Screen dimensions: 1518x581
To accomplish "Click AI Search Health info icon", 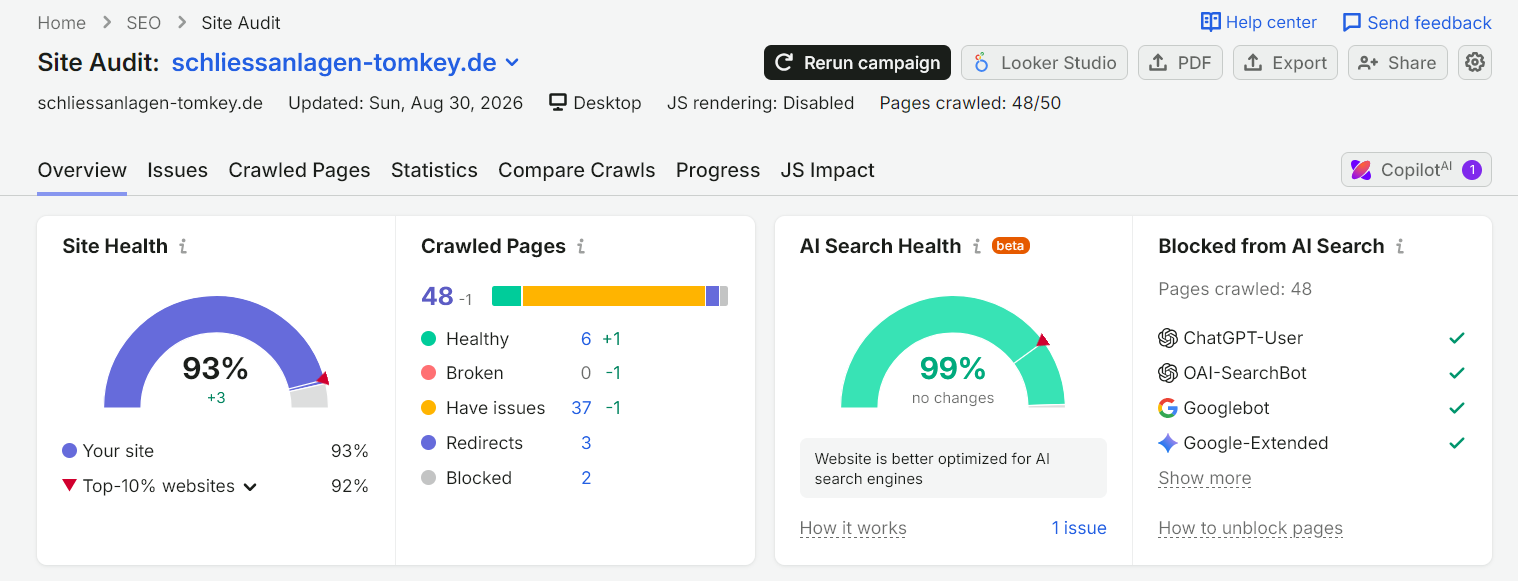I will tap(976, 246).
